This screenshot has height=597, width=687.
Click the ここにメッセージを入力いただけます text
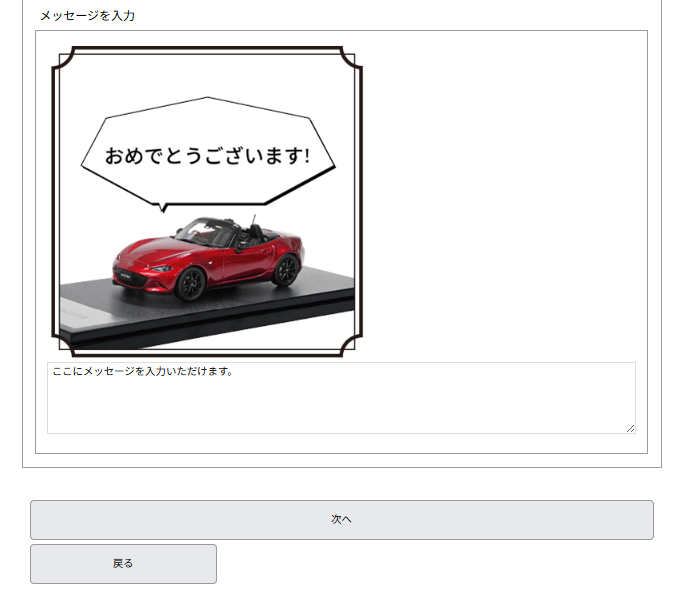[x=142, y=372]
